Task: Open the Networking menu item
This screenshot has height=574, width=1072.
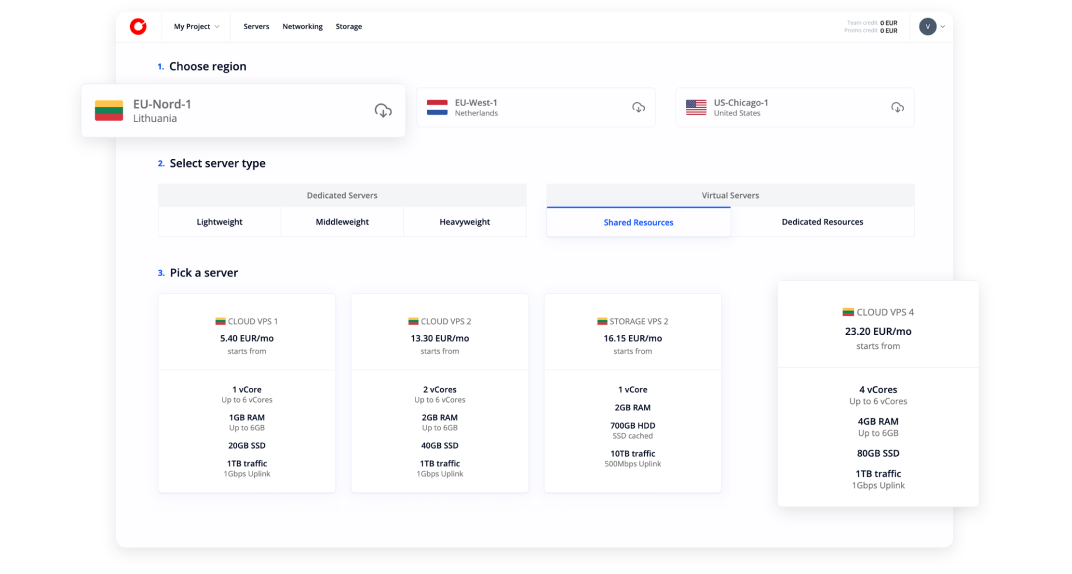Action: tap(302, 27)
